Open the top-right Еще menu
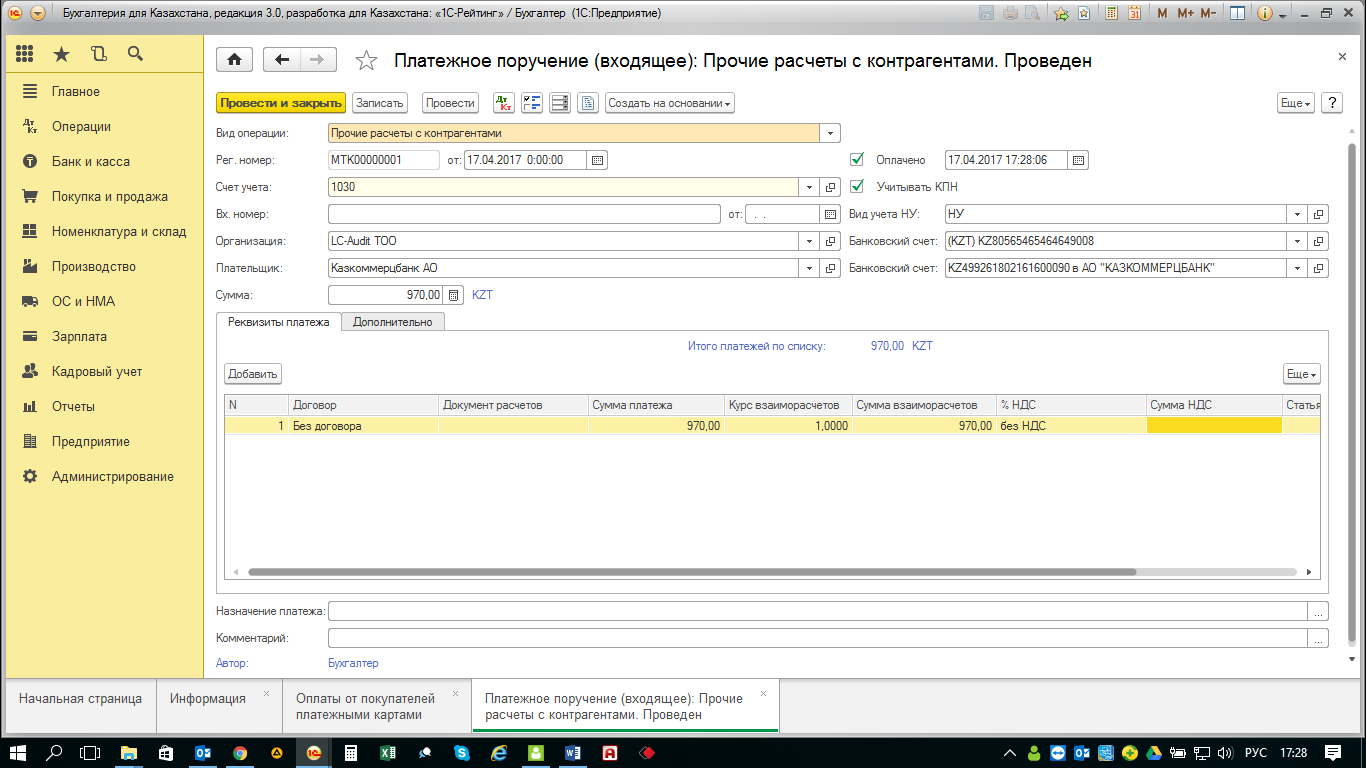This screenshot has width=1366, height=768. coord(1296,103)
